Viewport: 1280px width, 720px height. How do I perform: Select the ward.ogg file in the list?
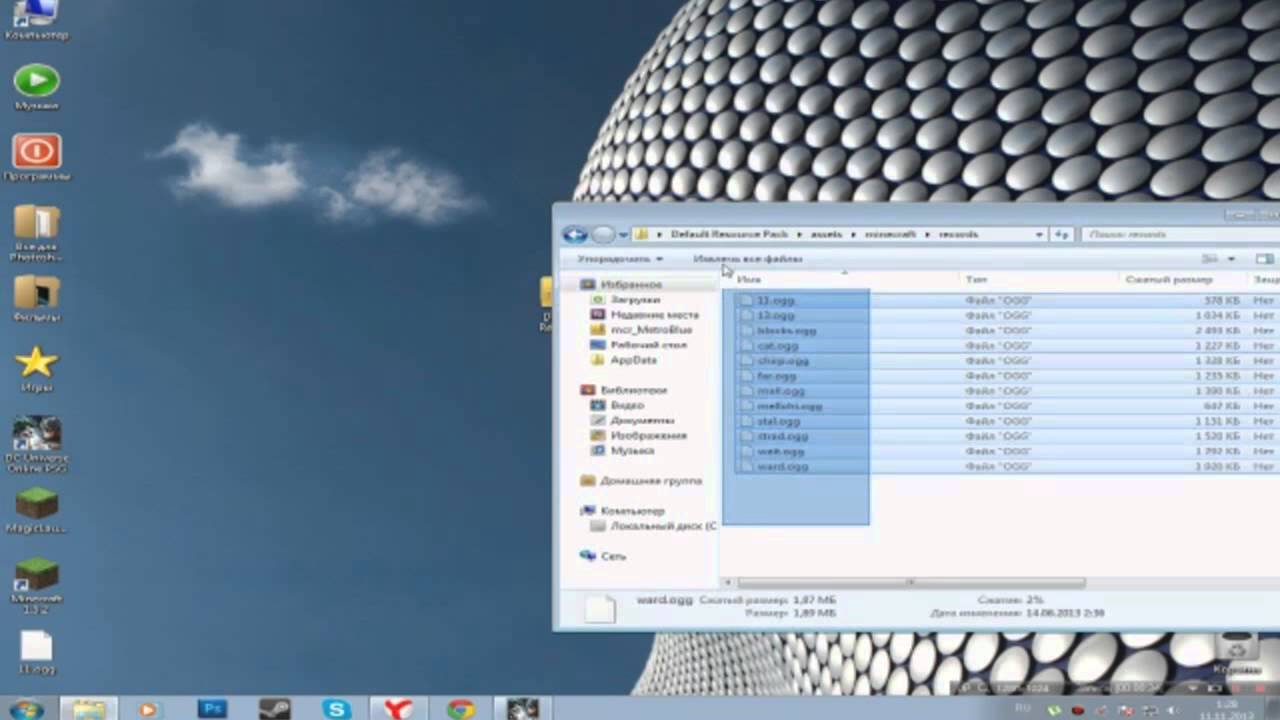point(783,466)
